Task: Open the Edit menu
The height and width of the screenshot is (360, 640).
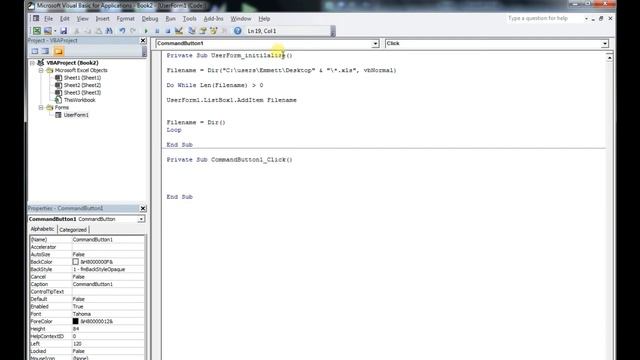Action: pos(64,19)
